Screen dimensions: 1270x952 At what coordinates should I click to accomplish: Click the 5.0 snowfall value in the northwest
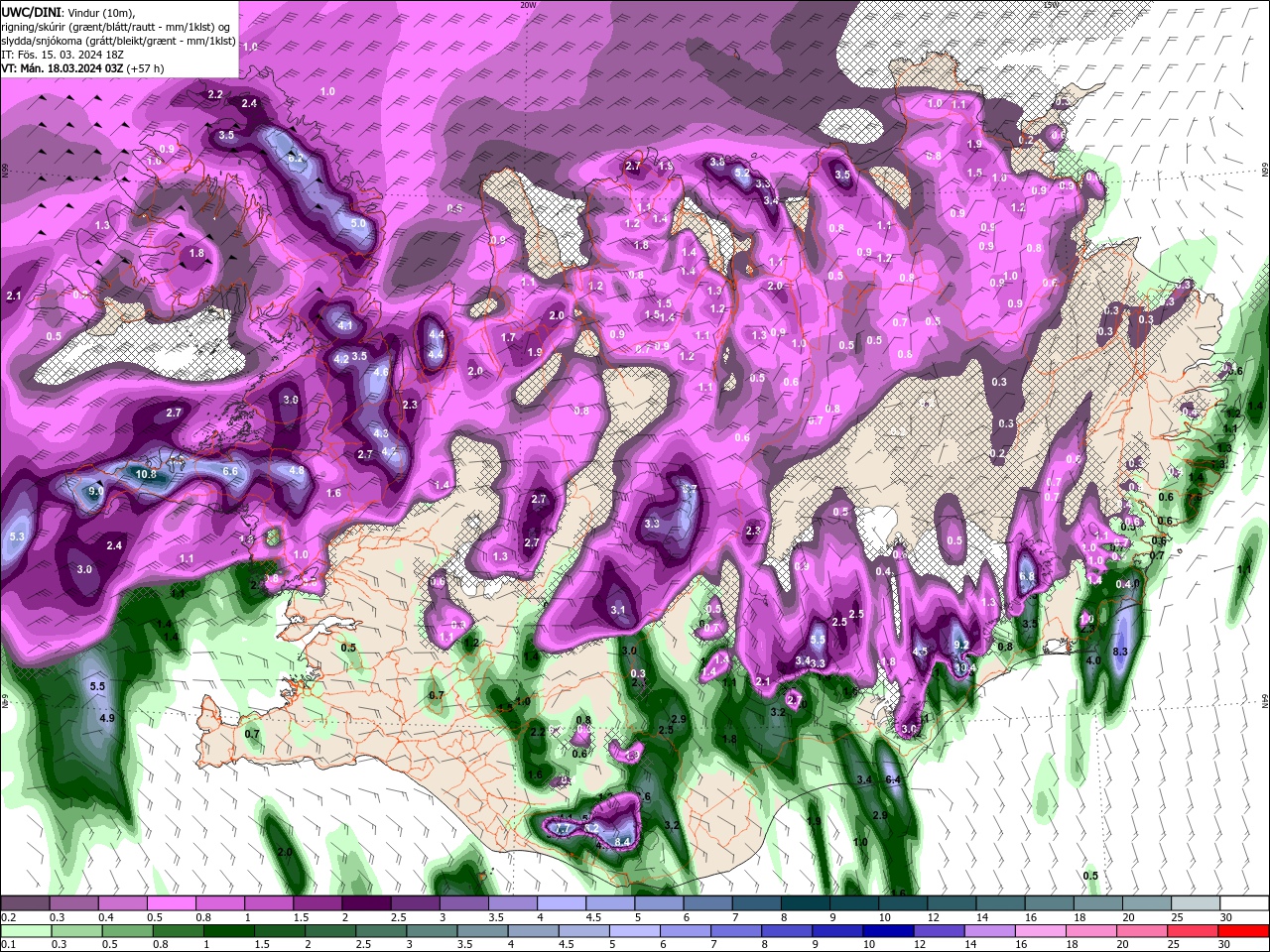[358, 224]
